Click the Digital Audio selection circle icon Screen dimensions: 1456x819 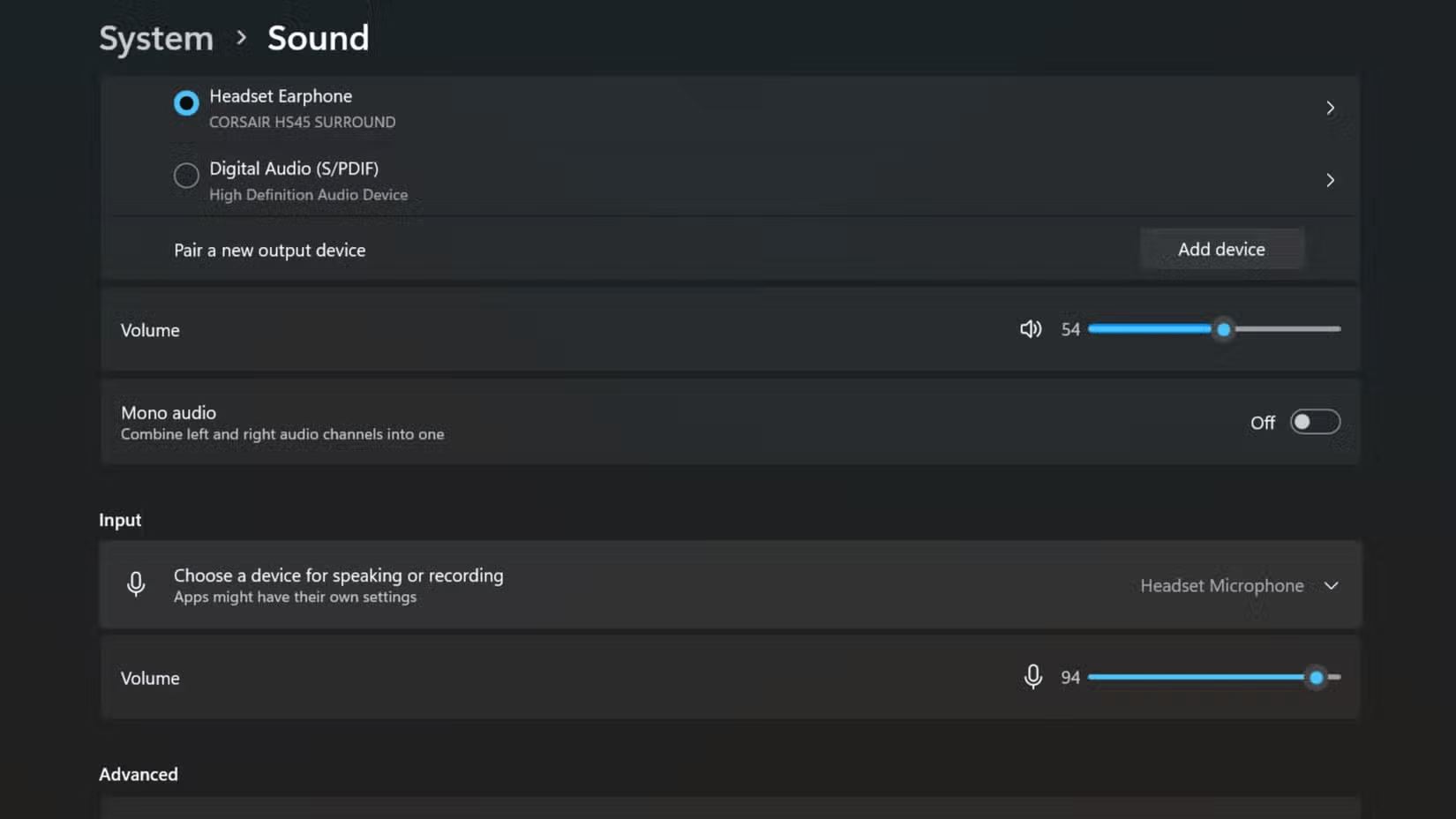point(185,176)
